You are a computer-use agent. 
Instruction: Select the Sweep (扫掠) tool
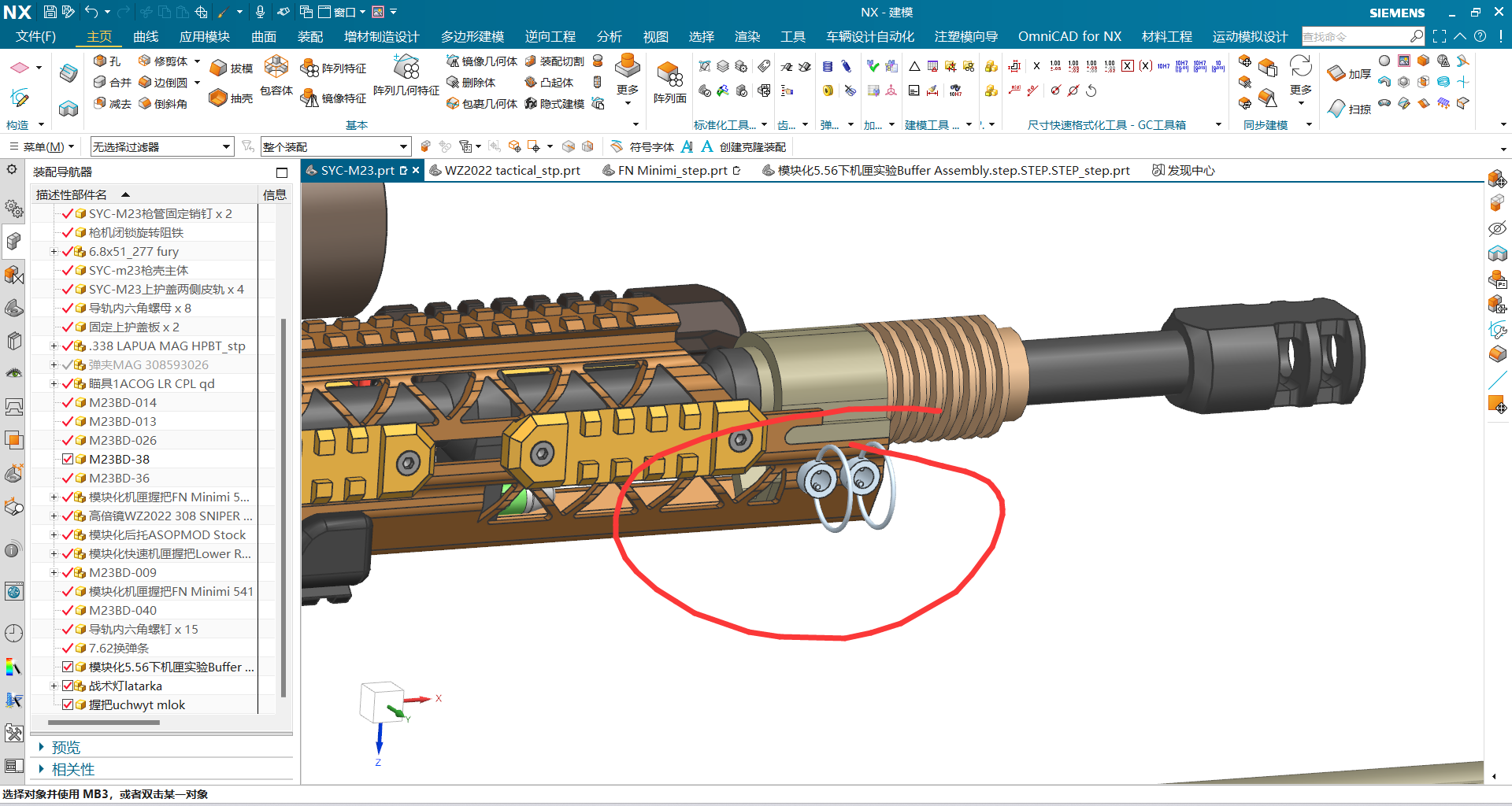tap(1349, 109)
